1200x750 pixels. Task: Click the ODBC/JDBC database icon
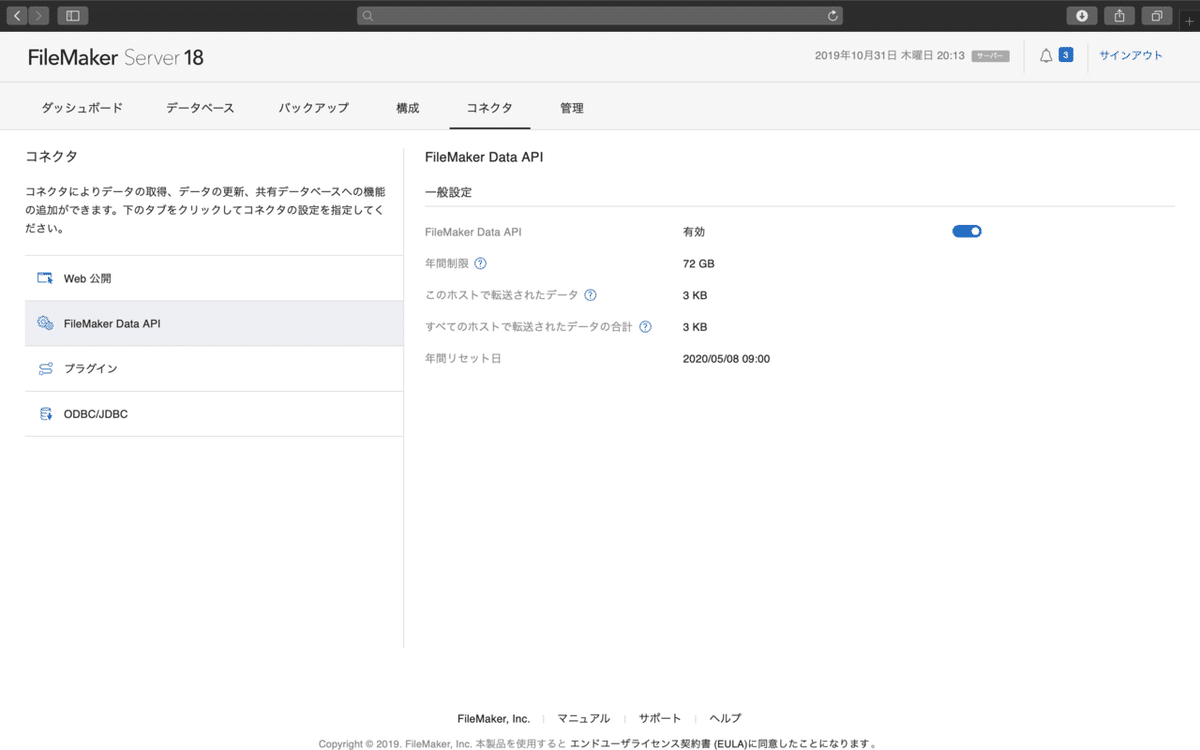[x=45, y=413]
